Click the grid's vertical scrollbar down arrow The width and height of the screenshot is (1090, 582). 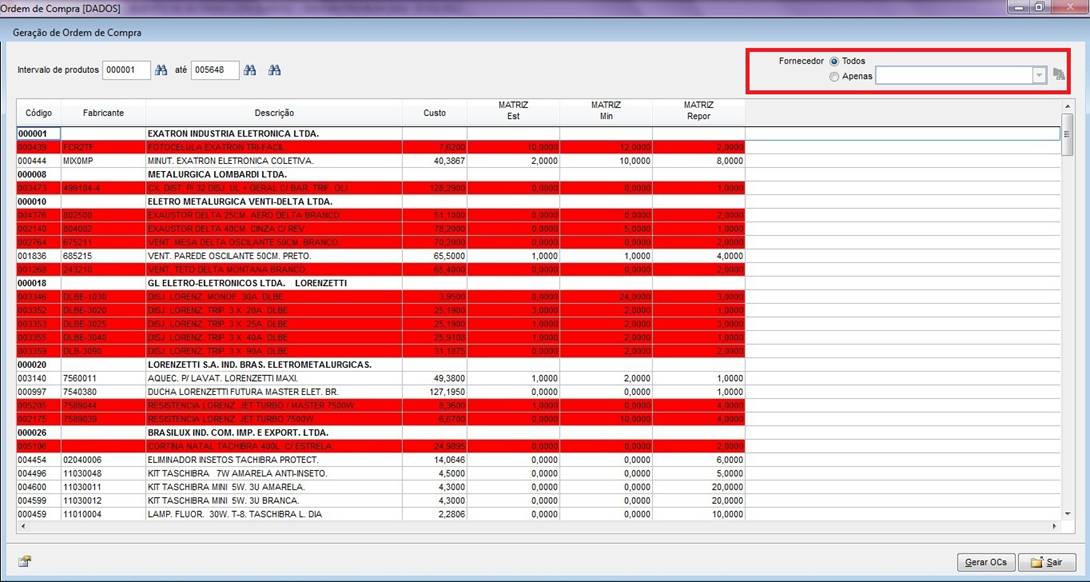1068,514
